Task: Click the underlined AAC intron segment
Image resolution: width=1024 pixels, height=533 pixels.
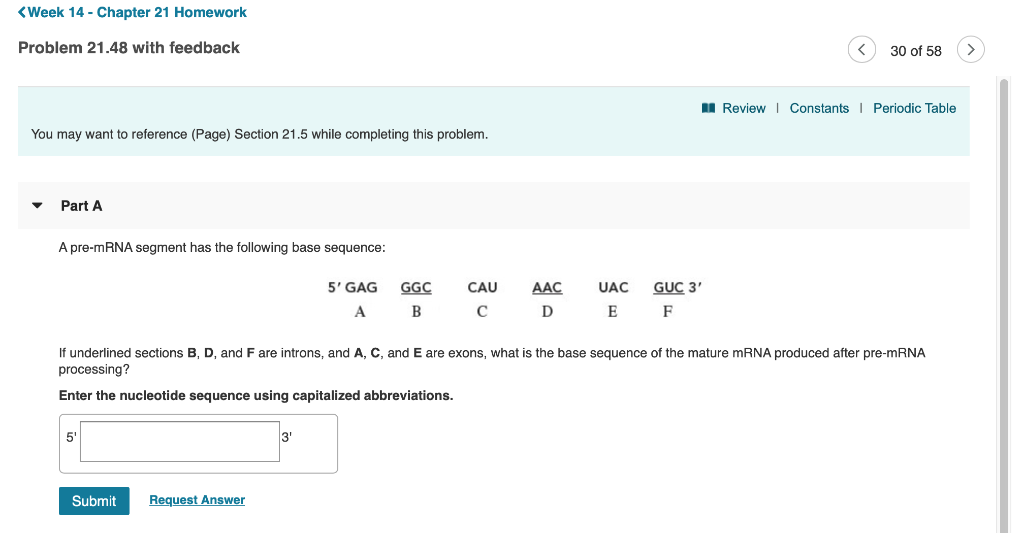Action: (547, 287)
